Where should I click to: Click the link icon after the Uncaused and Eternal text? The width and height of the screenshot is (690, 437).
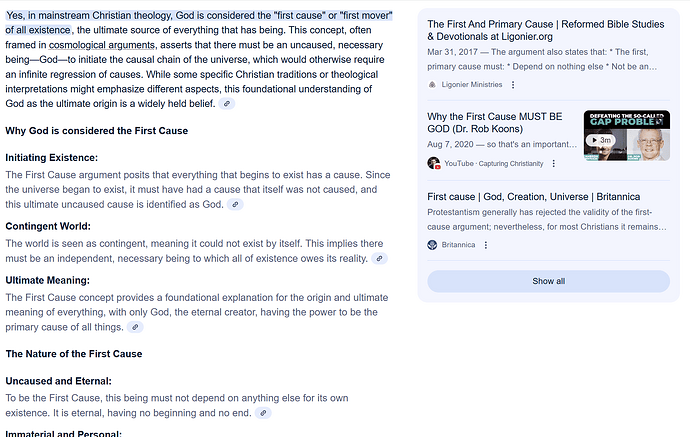pos(263,413)
